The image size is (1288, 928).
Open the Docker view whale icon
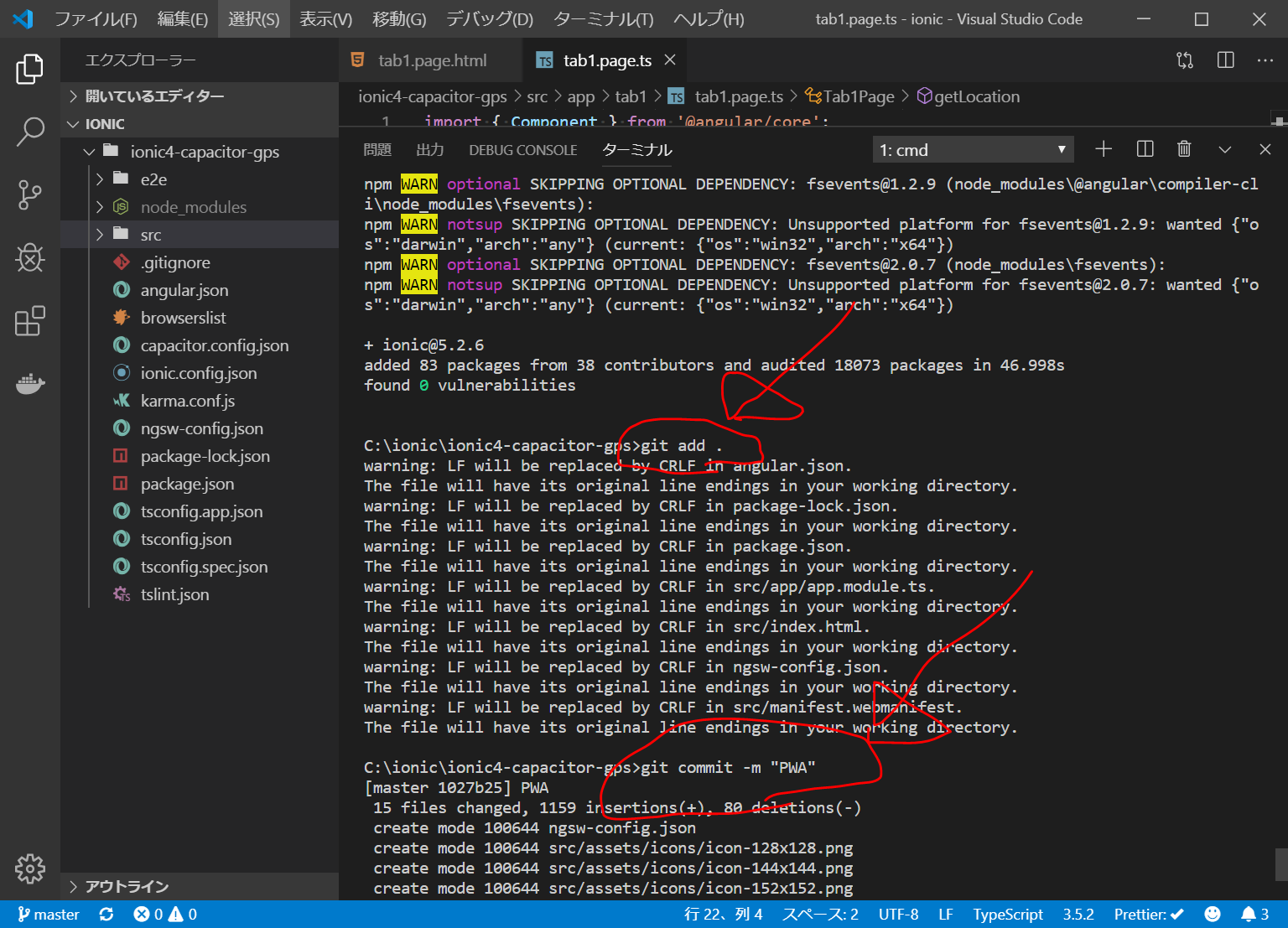pos(30,384)
